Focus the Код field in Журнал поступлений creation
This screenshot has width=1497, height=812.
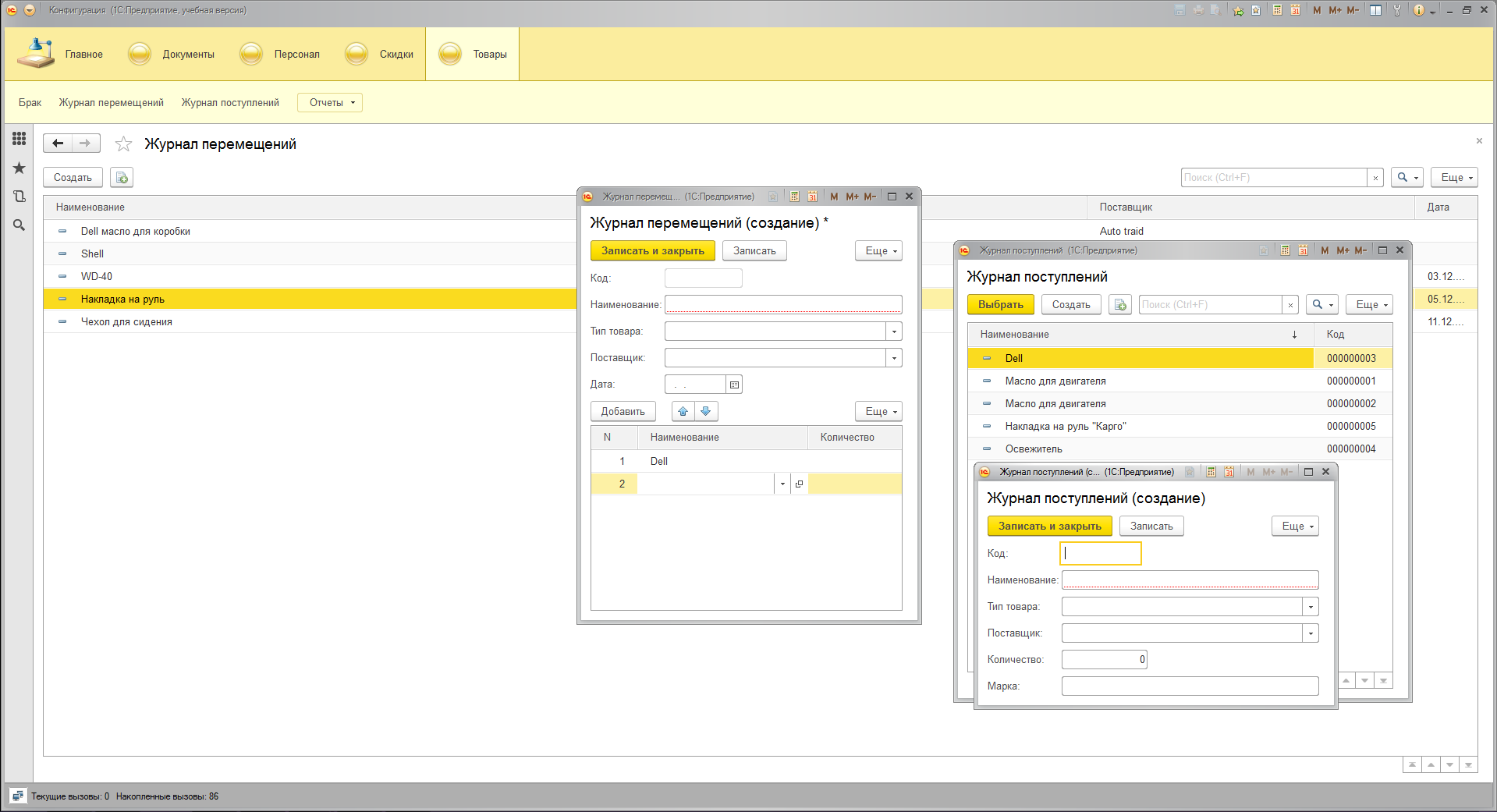(x=1101, y=554)
